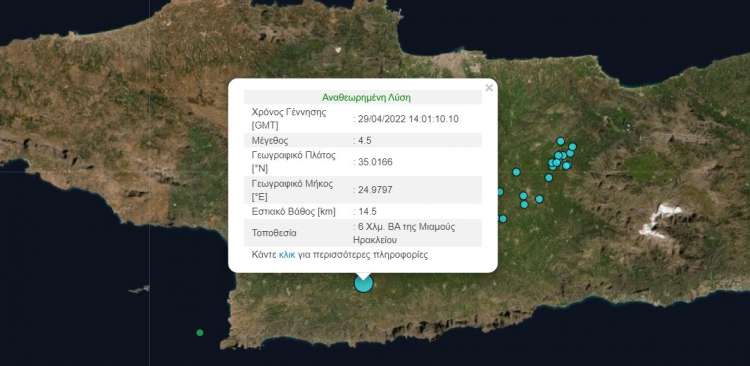Select the isolated cyan marker west of the cluster
750x366 pixels.
click(516, 172)
